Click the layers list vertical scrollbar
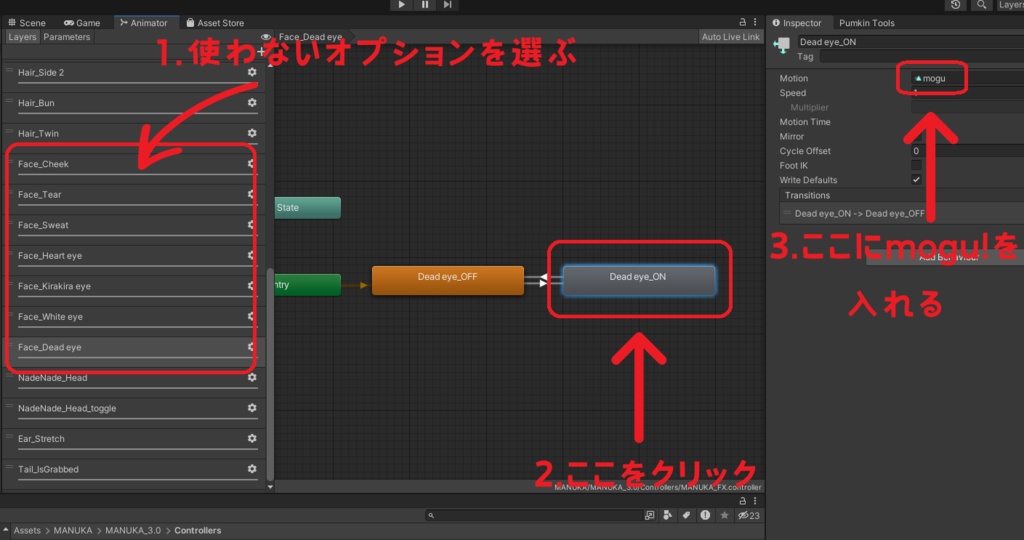The width and height of the screenshot is (1024, 540). [x=270, y=373]
